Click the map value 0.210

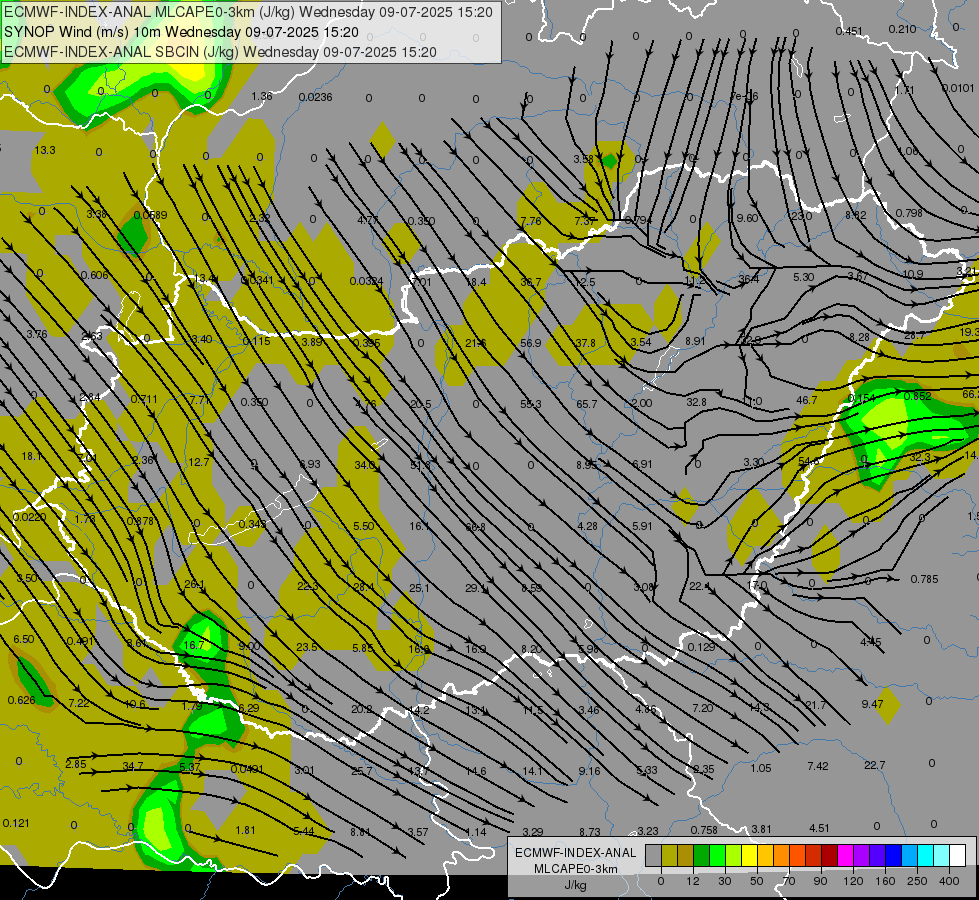click(x=902, y=29)
